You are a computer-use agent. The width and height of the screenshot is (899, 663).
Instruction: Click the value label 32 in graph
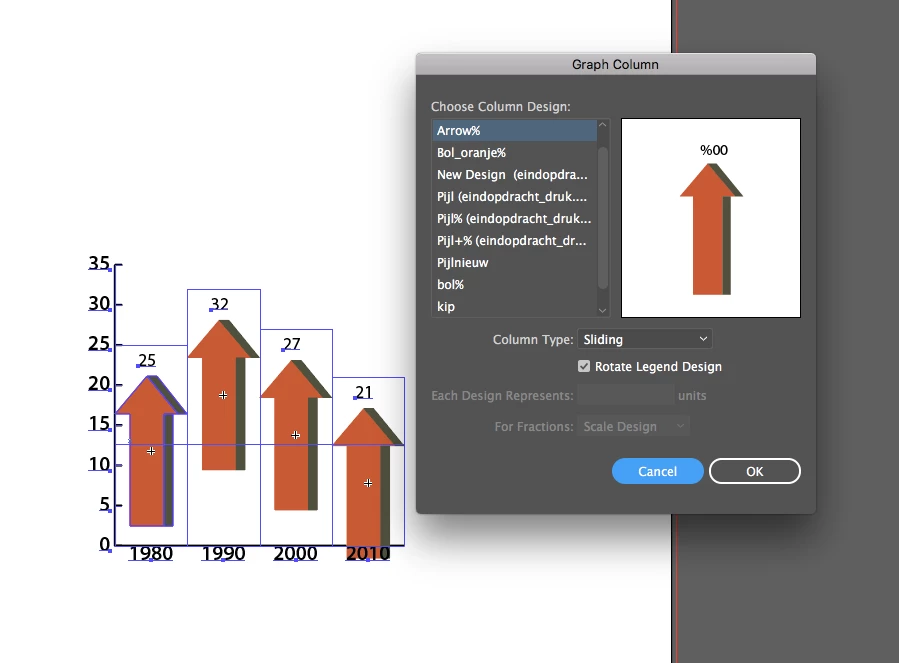[220, 304]
